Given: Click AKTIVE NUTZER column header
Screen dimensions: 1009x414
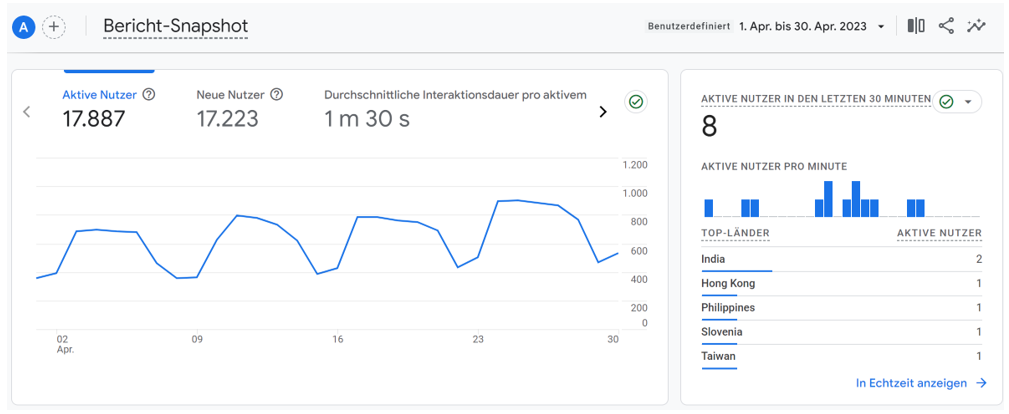Looking at the screenshot, I should tap(939, 232).
